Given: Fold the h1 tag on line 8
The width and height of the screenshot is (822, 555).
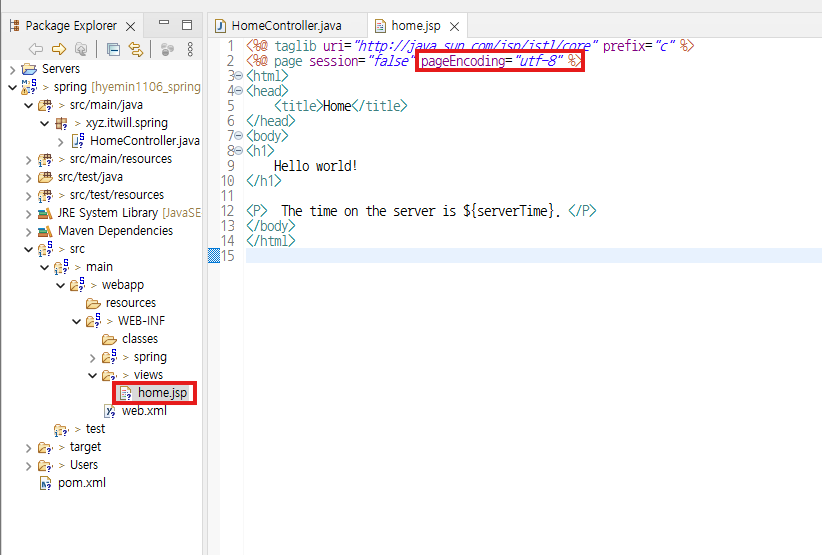Looking at the screenshot, I should 239,151.
